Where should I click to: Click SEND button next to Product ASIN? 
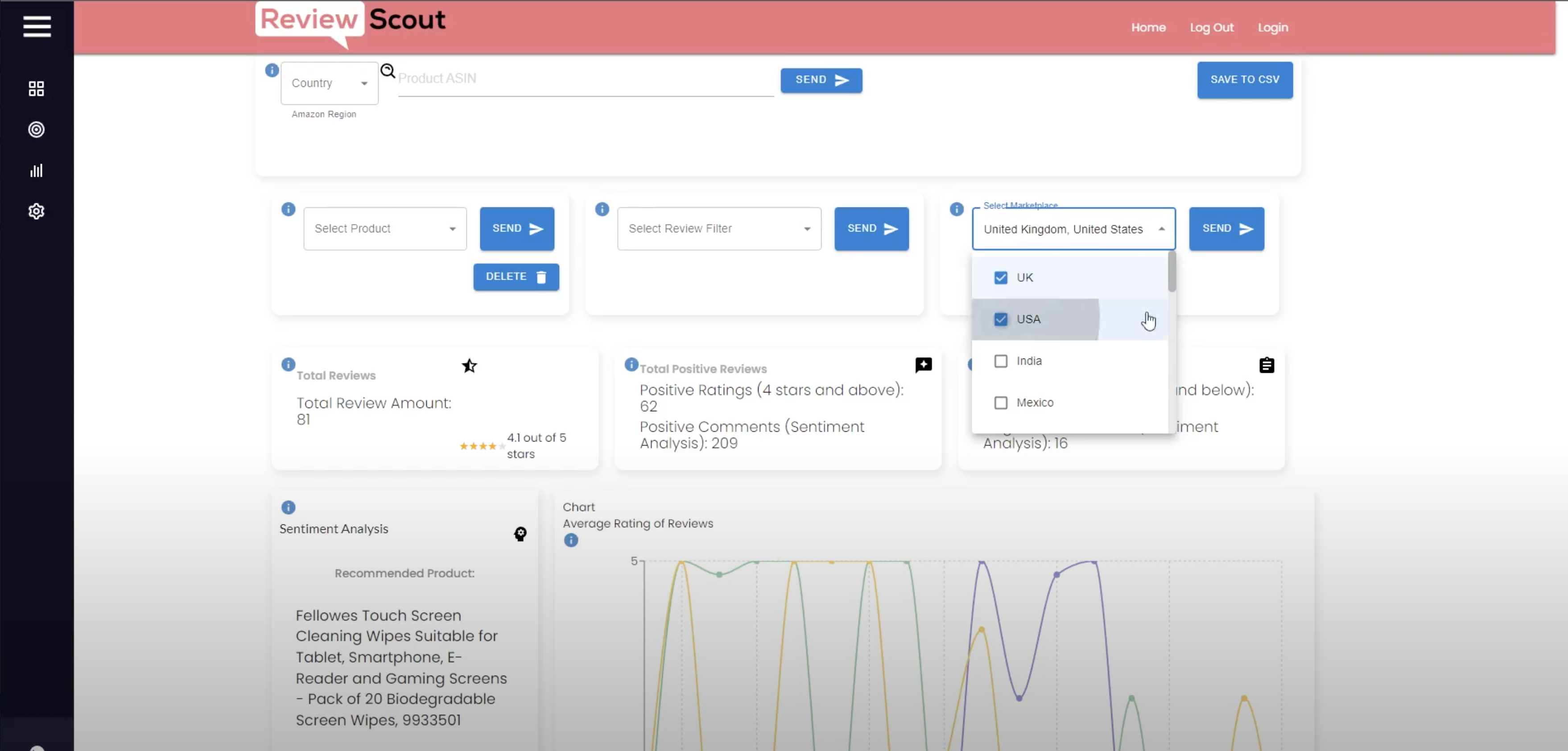point(821,80)
